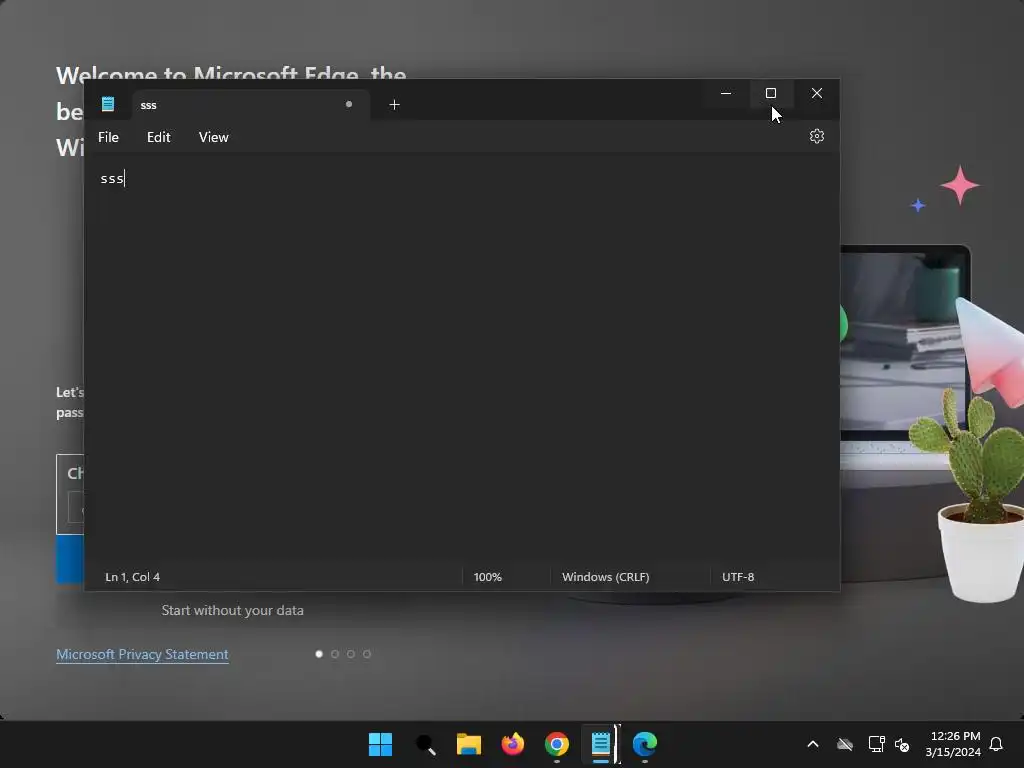Open network status tray icon

click(x=876, y=744)
